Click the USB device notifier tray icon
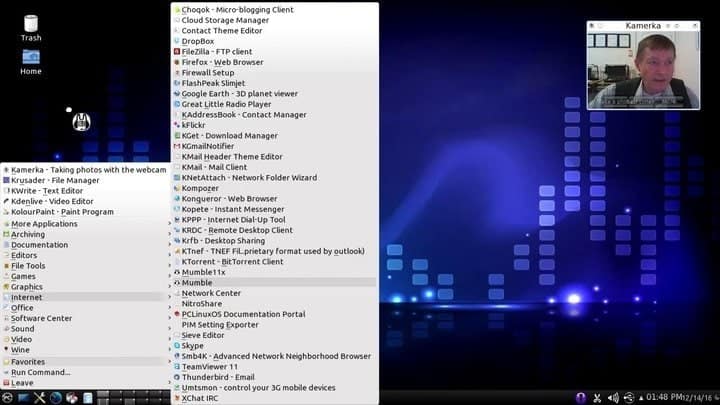This screenshot has height=405, width=720. point(629,398)
